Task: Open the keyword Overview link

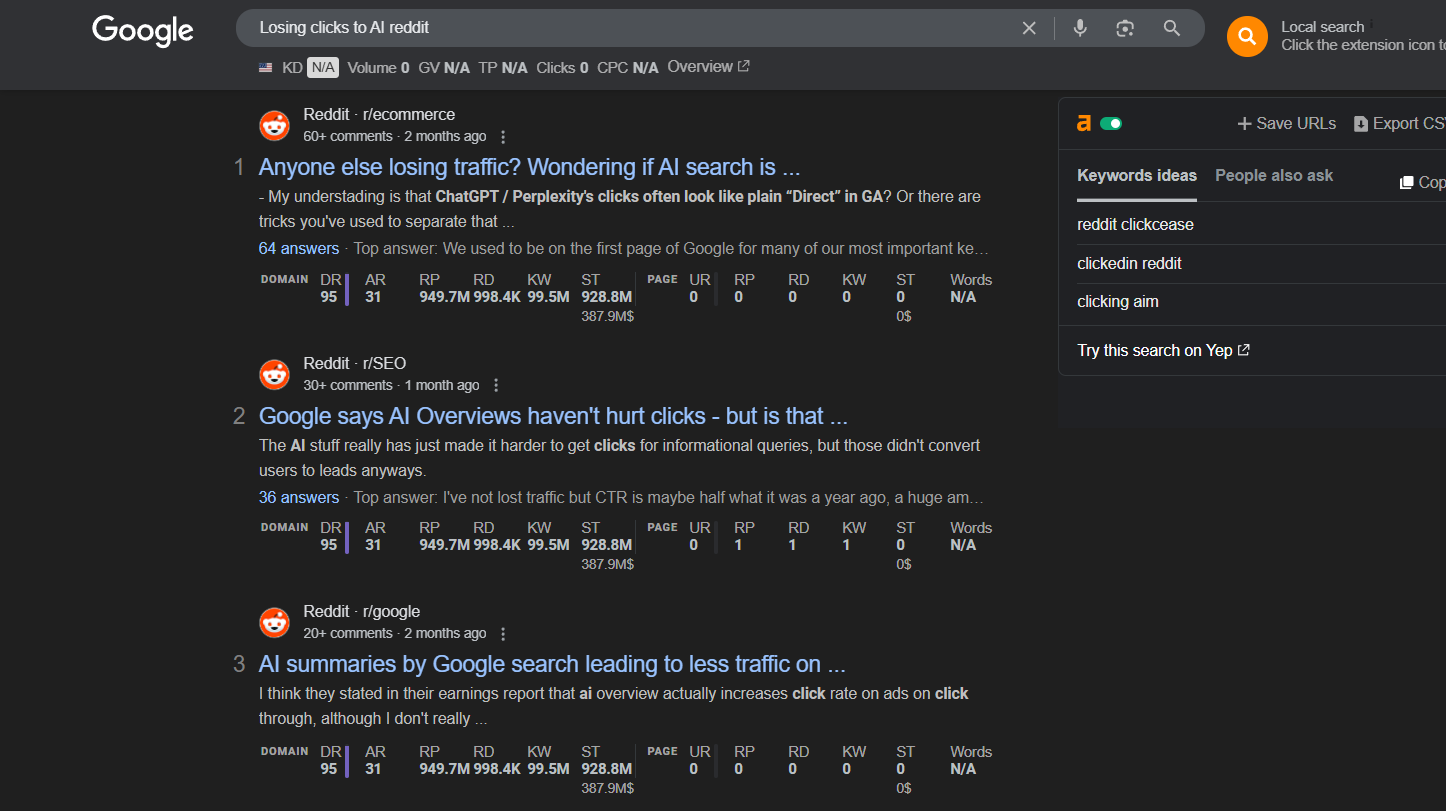Action: [x=709, y=67]
